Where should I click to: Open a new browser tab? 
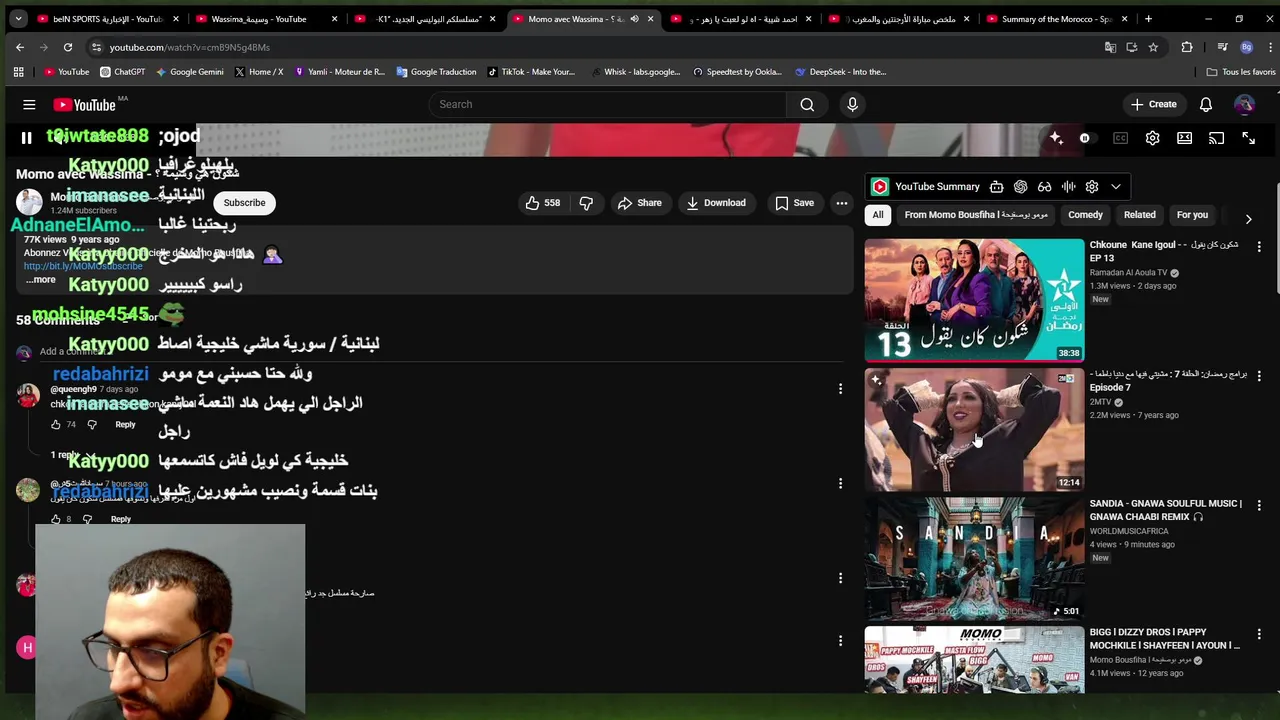point(1148,19)
